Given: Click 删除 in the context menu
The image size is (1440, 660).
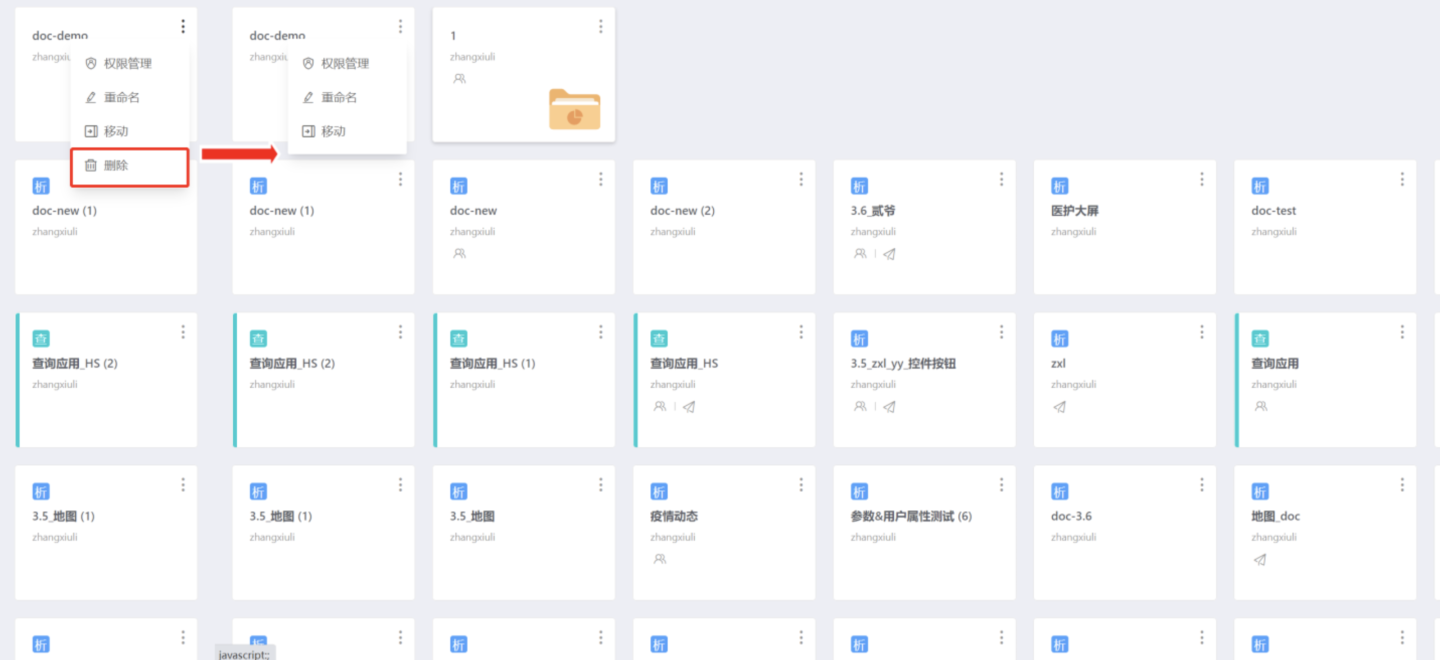Looking at the screenshot, I should 117,166.
